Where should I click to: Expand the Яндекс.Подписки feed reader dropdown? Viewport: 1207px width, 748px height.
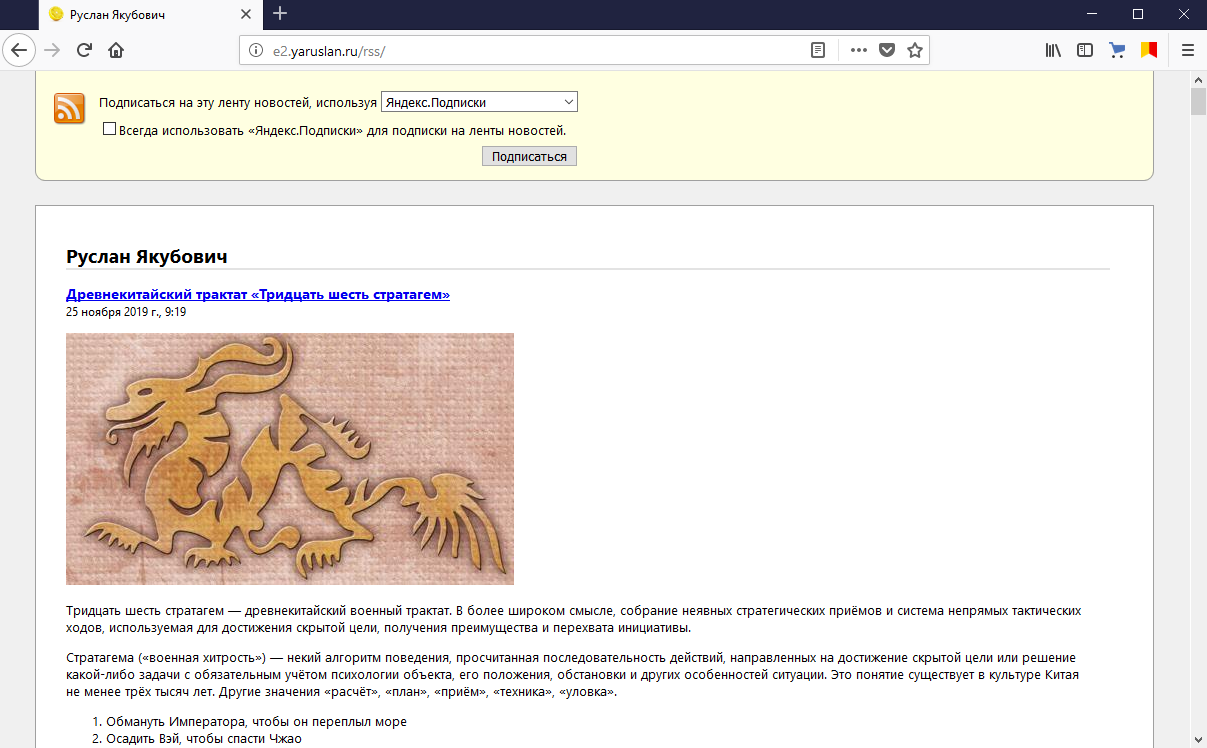pos(479,102)
